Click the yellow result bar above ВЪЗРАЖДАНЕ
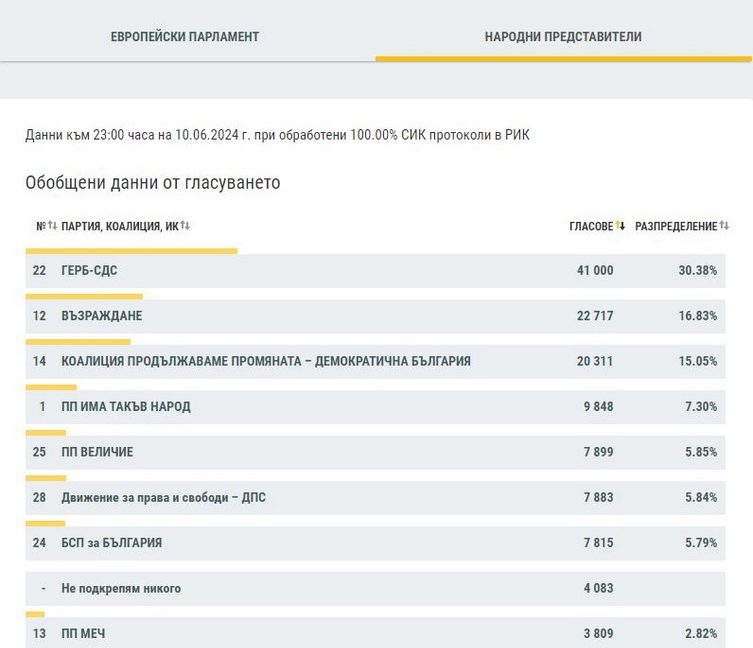The height and width of the screenshot is (648, 753). pyautogui.click(x=84, y=296)
